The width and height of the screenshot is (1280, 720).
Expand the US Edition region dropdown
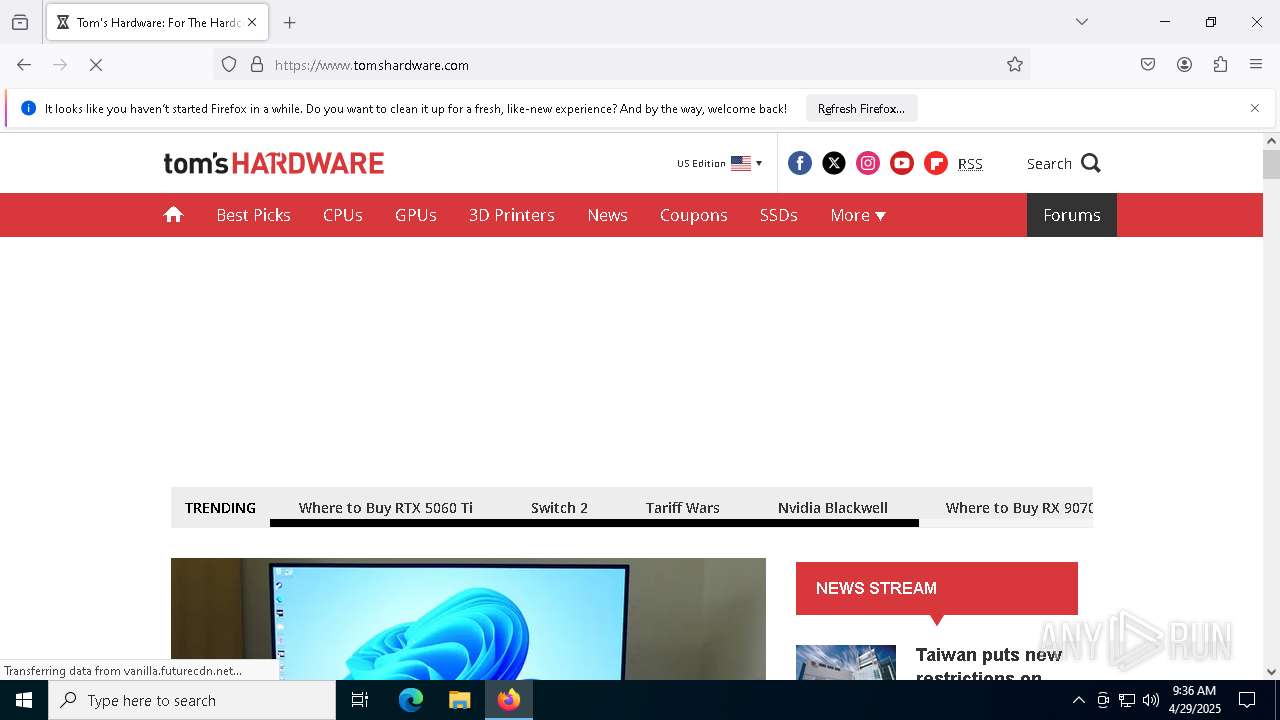tap(720, 163)
